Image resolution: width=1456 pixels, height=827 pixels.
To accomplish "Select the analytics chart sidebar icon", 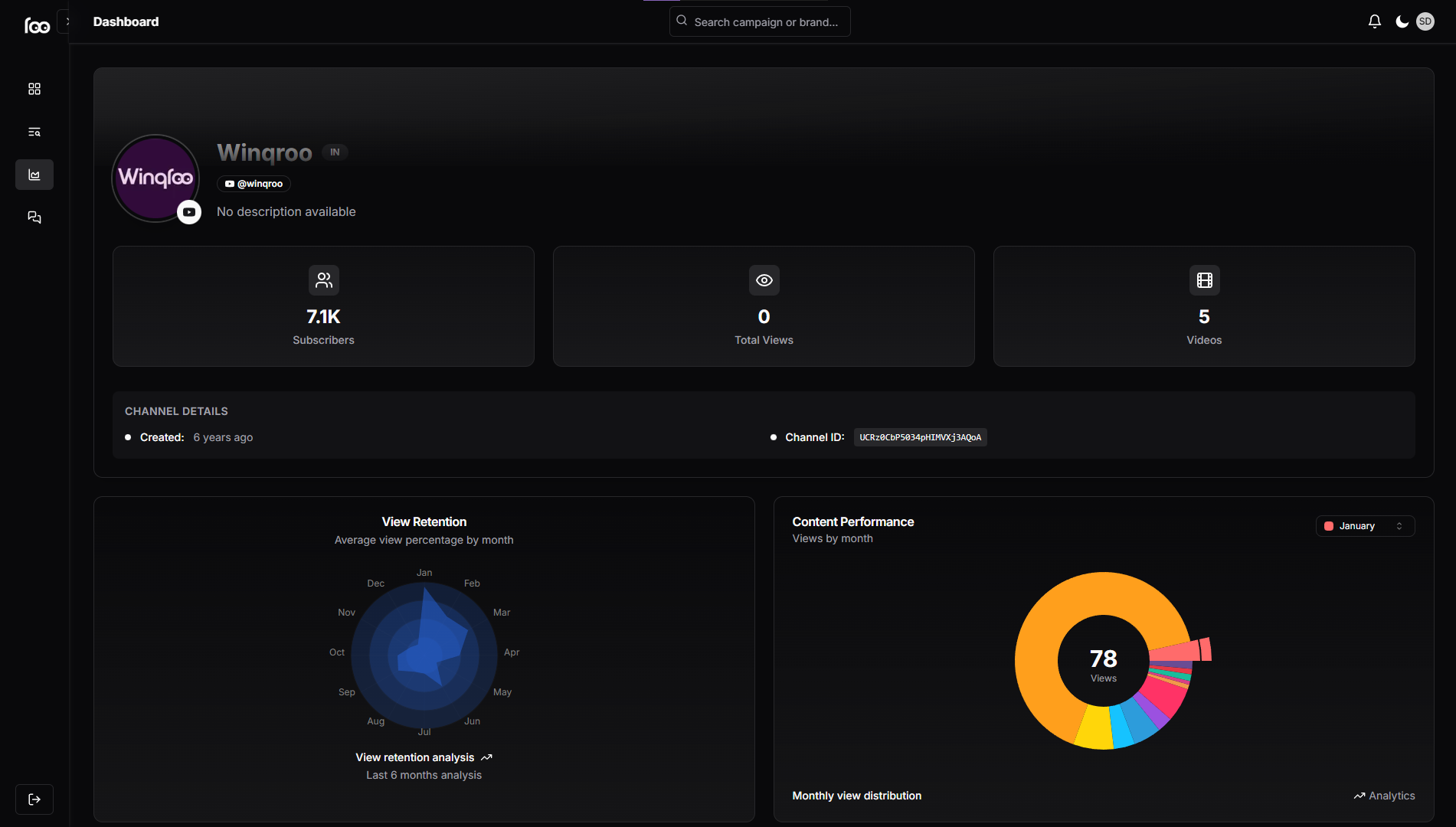I will tap(34, 175).
